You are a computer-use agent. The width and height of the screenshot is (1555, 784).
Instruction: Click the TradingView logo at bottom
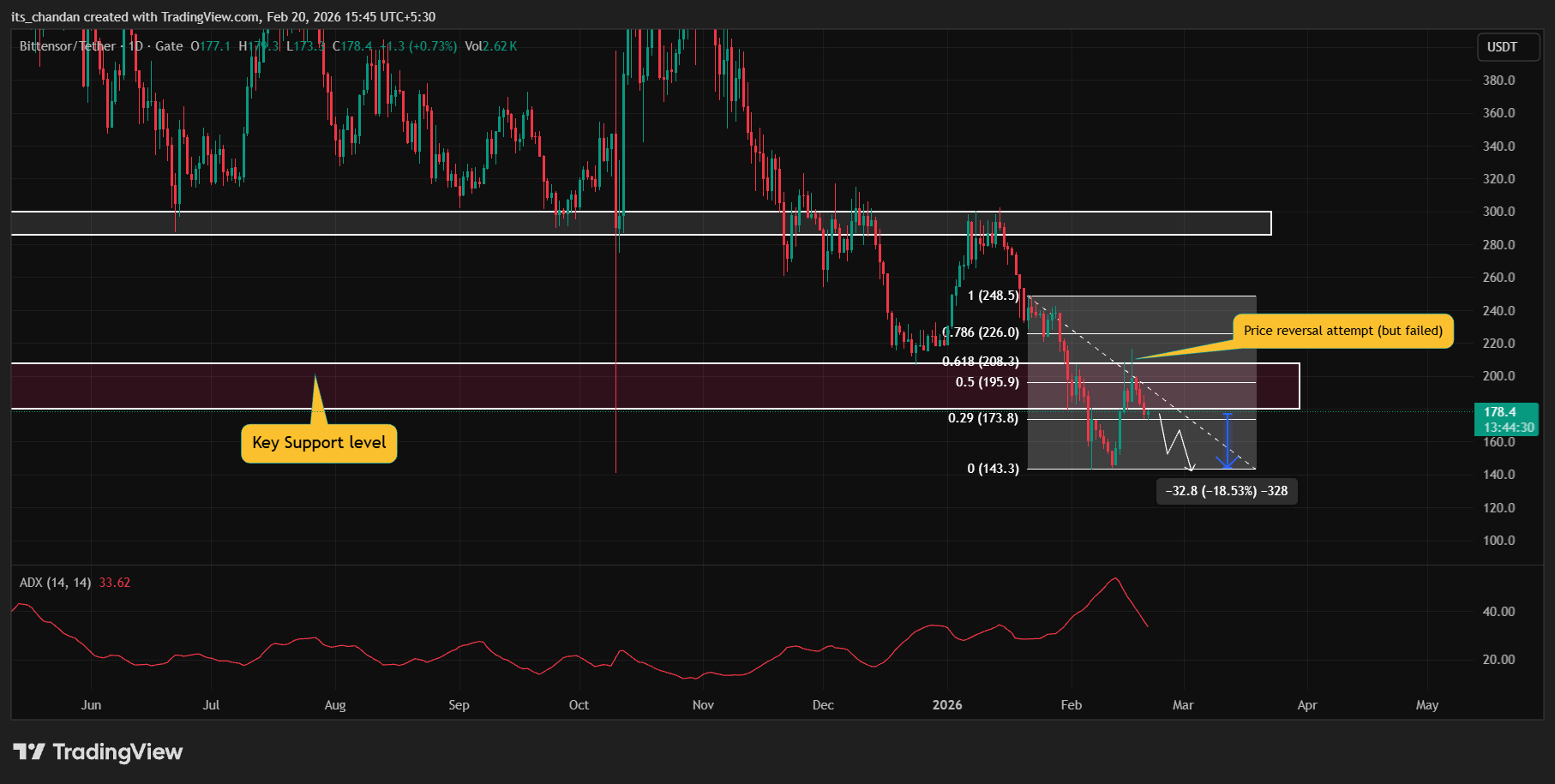click(98, 751)
